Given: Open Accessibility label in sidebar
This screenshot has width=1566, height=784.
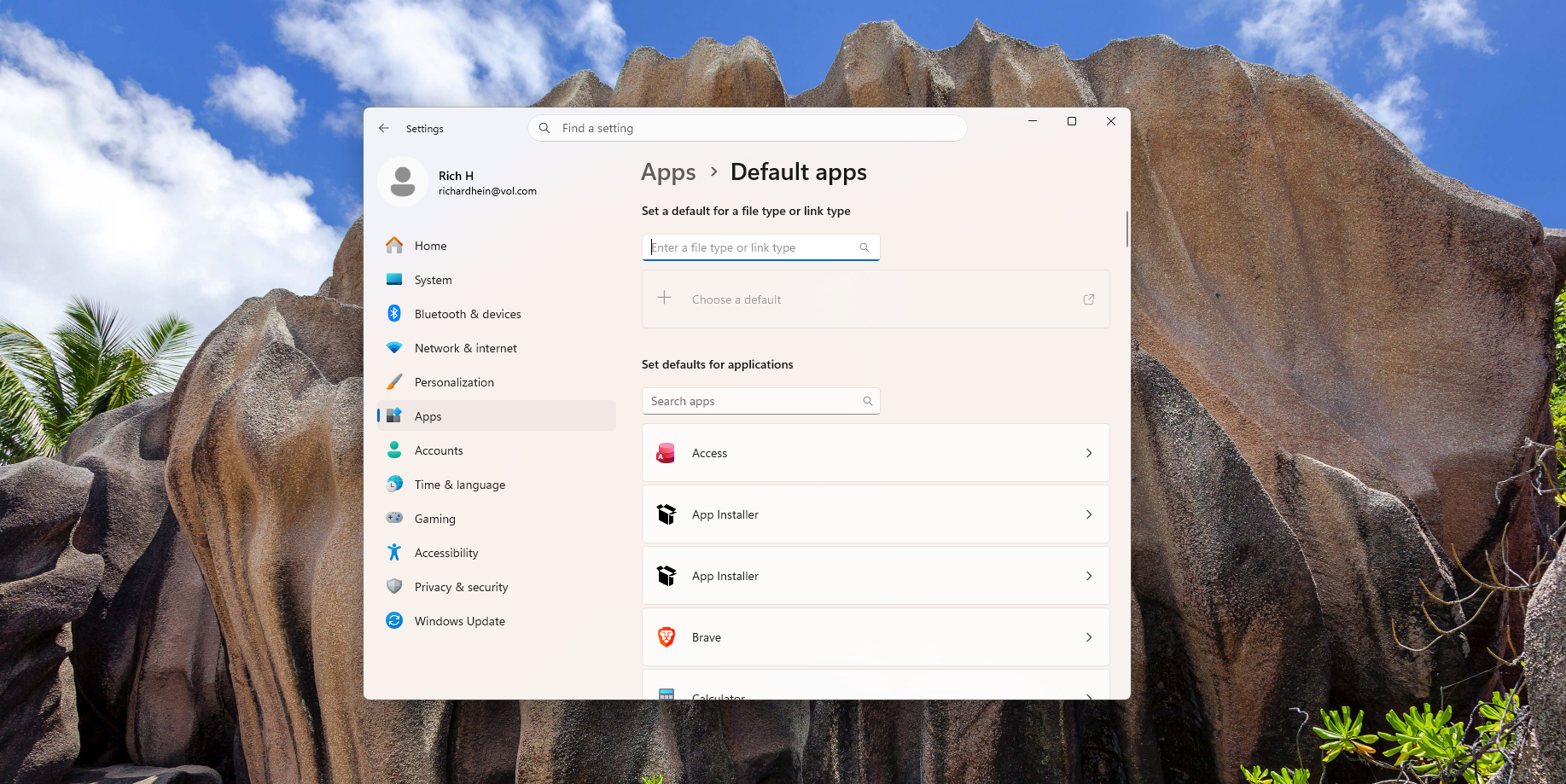Looking at the screenshot, I should 446,553.
